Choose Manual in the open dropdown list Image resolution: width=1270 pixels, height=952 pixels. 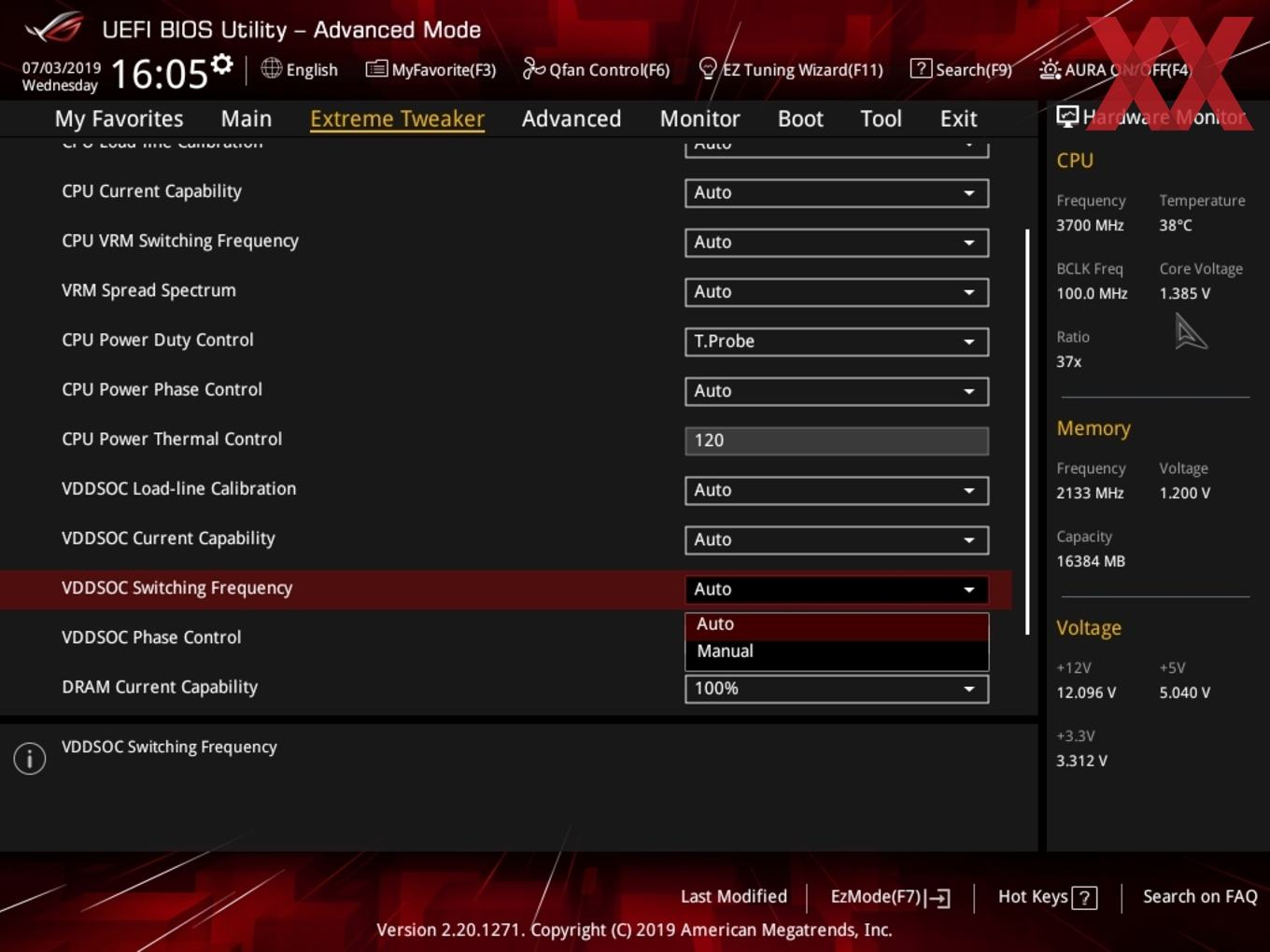(x=837, y=651)
